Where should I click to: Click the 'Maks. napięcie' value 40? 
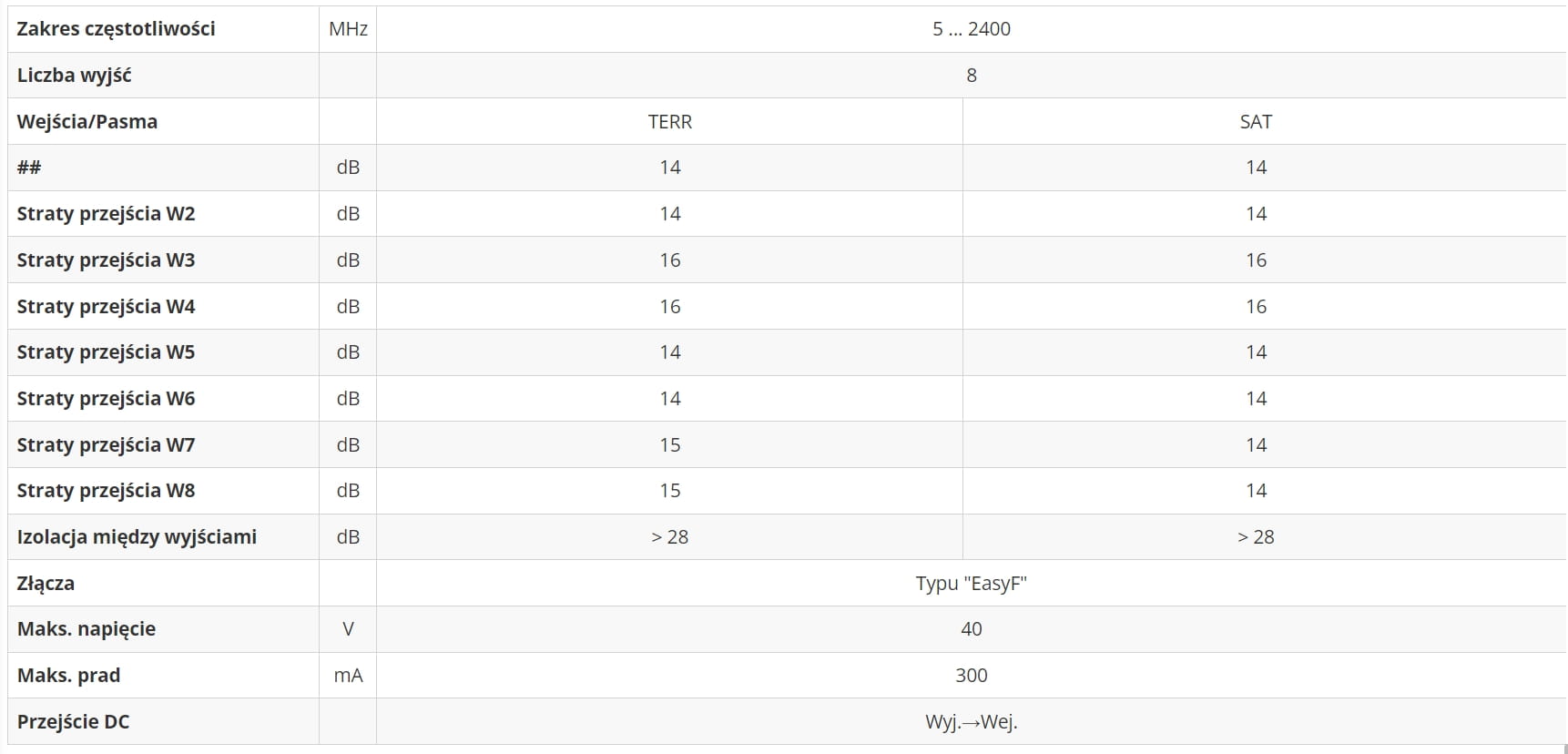coord(971,629)
